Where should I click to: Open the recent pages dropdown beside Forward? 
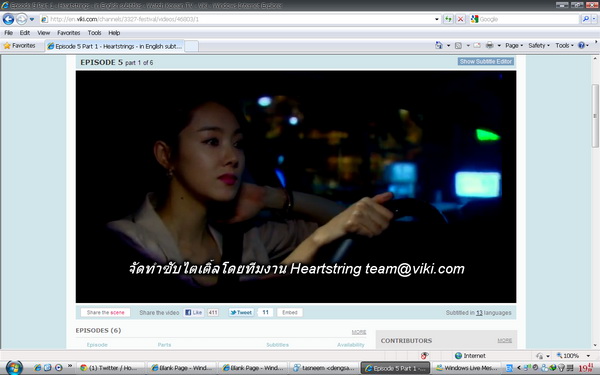pyautogui.click(x=32, y=19)
